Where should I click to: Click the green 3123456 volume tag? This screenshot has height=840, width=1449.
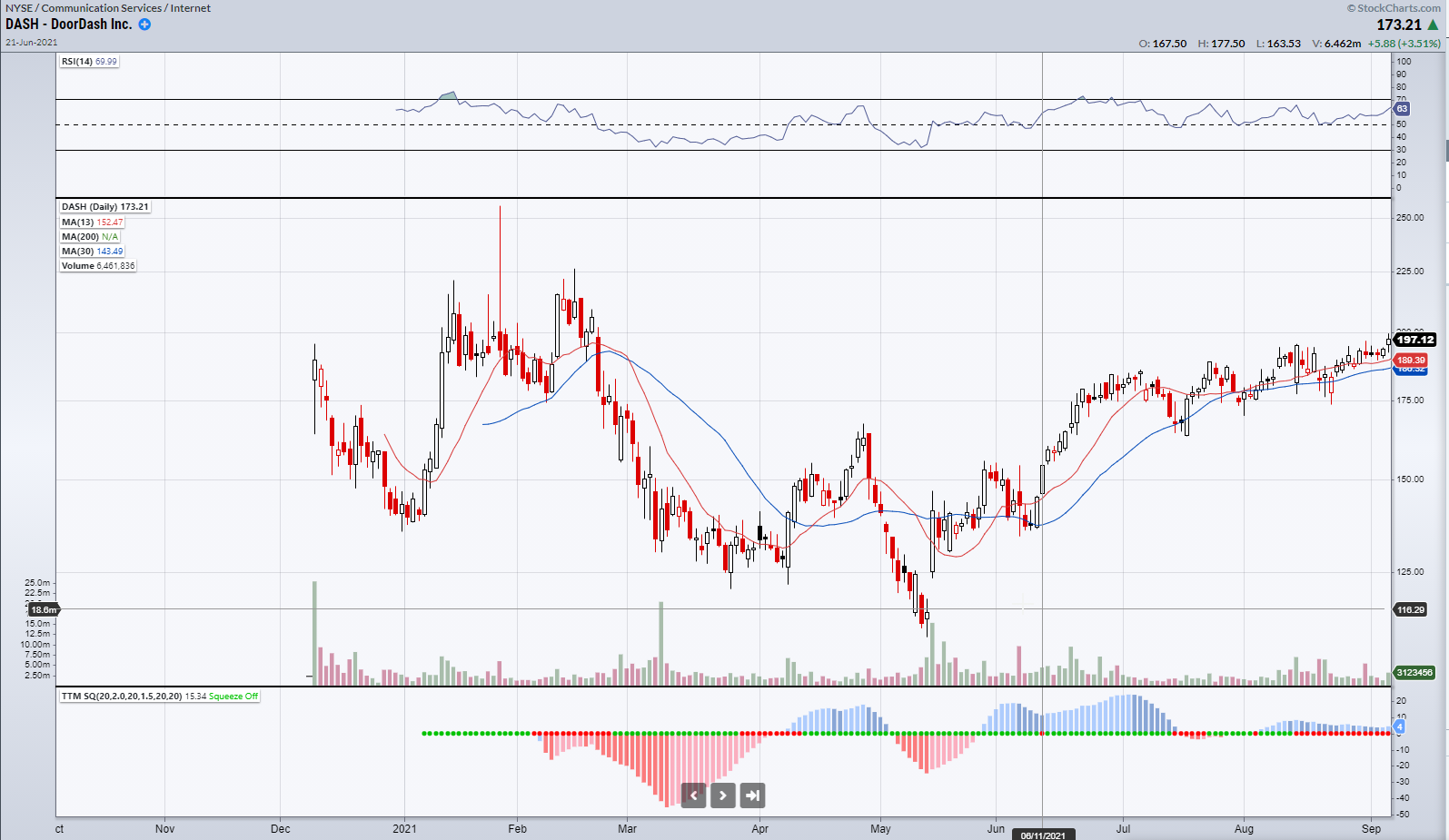point(1414,673)
